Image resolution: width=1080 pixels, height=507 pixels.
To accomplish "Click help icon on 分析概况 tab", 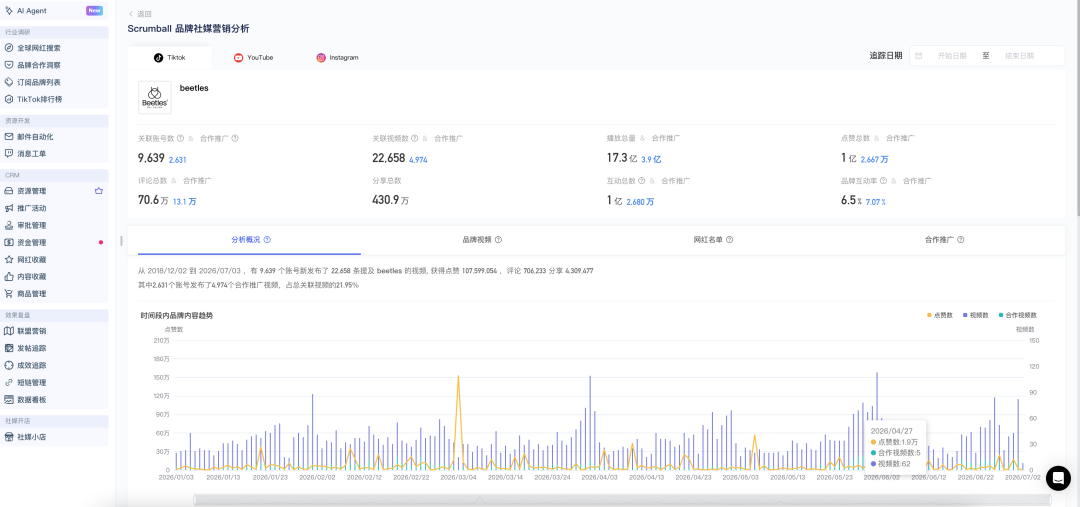I will point(267,240).
